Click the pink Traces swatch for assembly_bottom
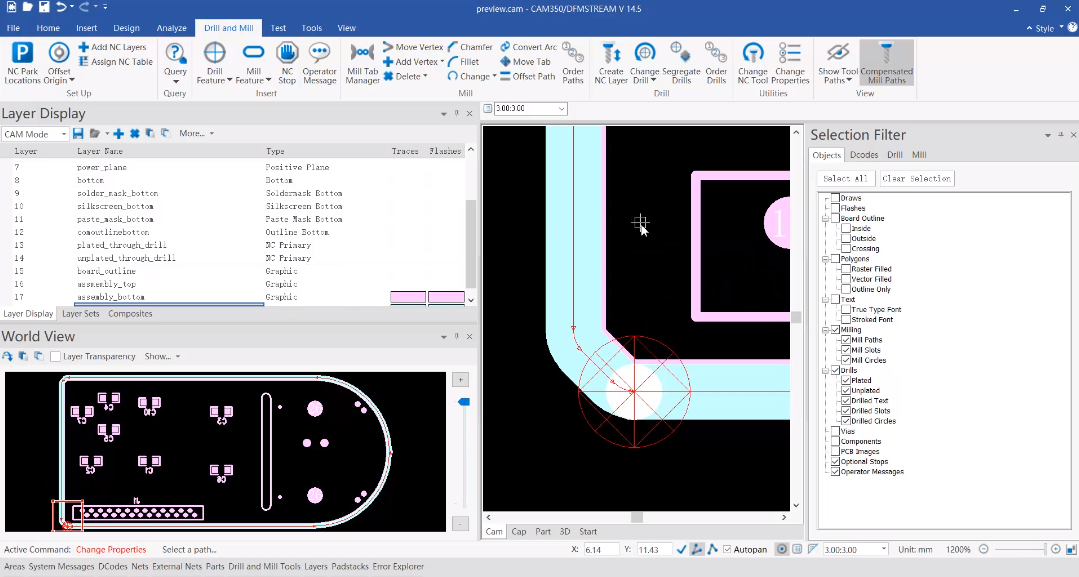 click(x=408, y=297)
